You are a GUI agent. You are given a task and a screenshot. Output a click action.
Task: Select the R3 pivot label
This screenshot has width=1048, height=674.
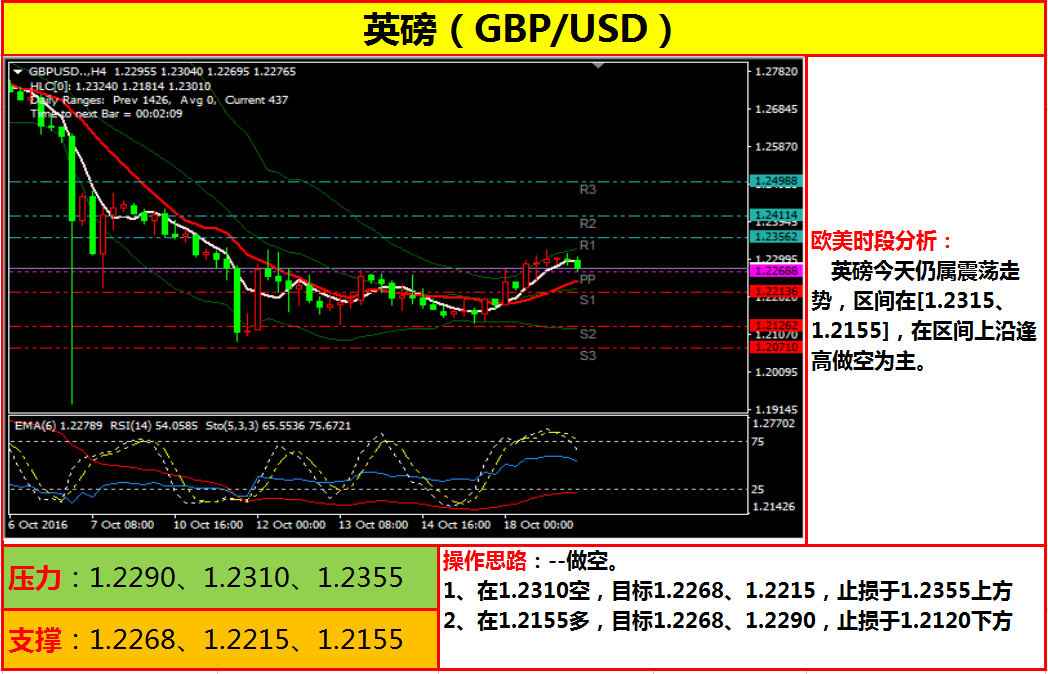587,190
